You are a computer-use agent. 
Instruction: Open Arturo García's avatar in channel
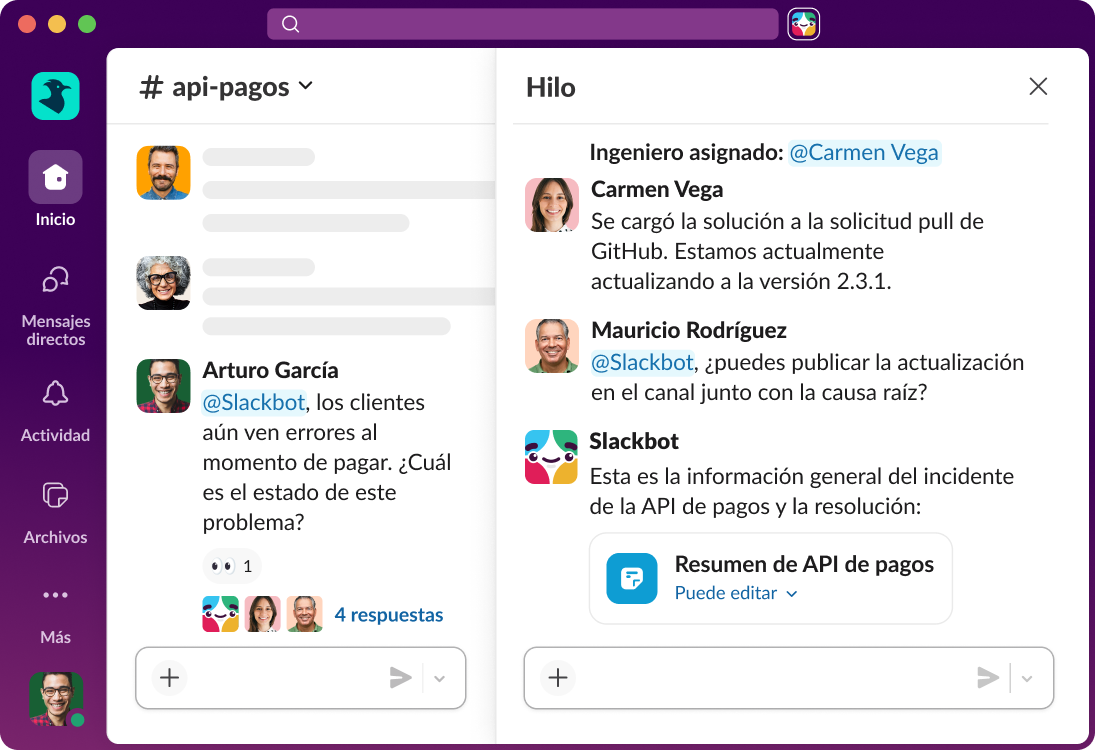(163, 386)
